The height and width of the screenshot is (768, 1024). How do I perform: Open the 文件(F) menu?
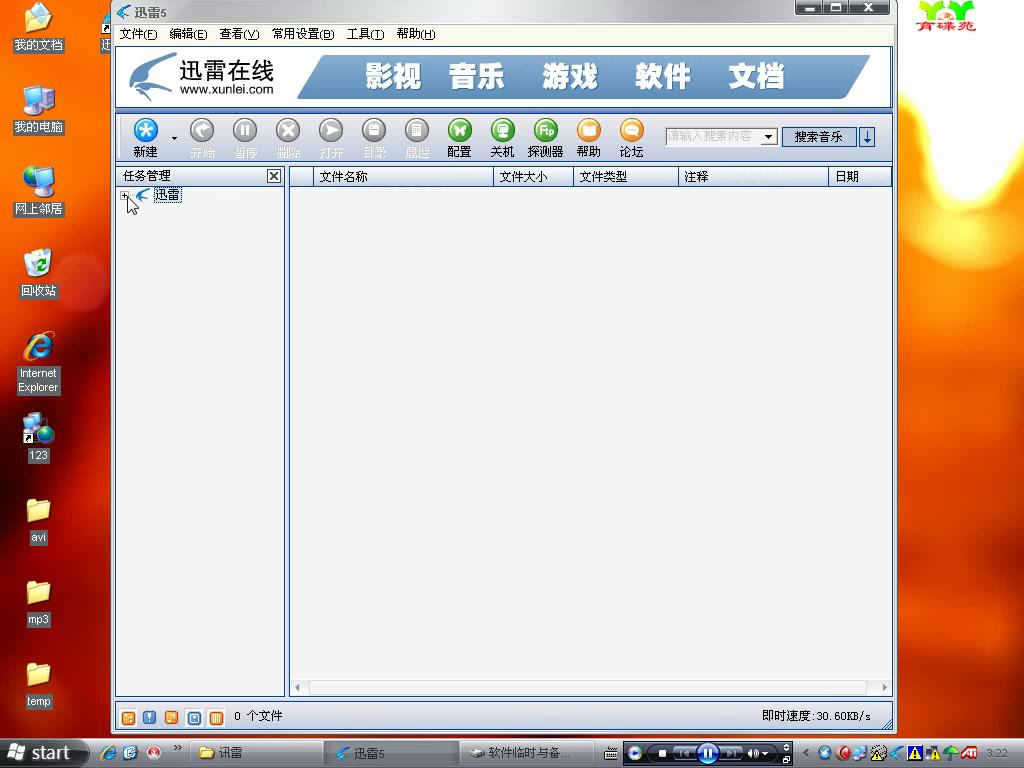click(x=138, y=34)
